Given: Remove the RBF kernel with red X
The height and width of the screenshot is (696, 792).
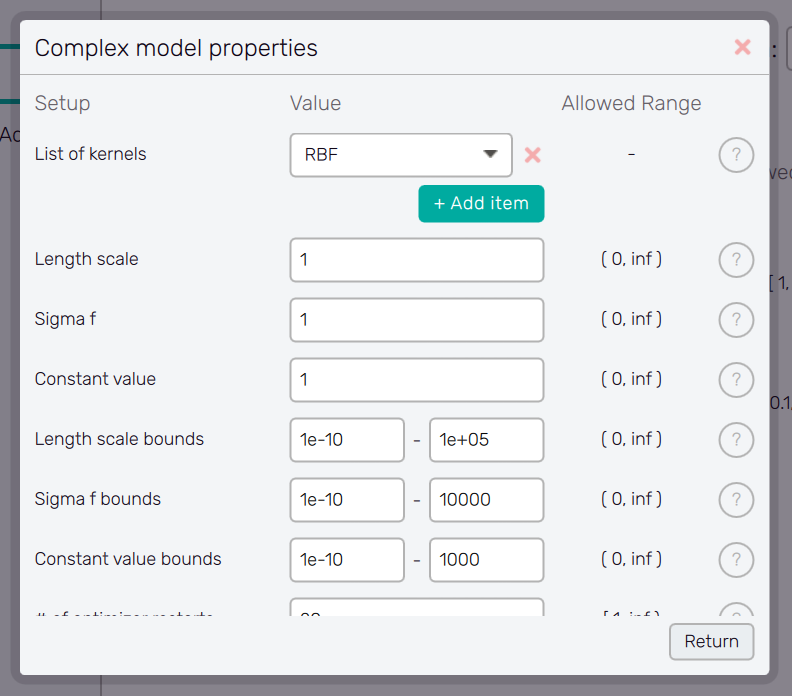Looking at the screenshot, I should (533, 155).
